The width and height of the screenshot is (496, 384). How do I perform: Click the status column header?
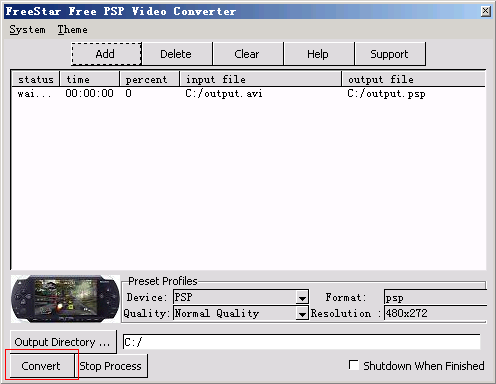[x=36, y=79]
